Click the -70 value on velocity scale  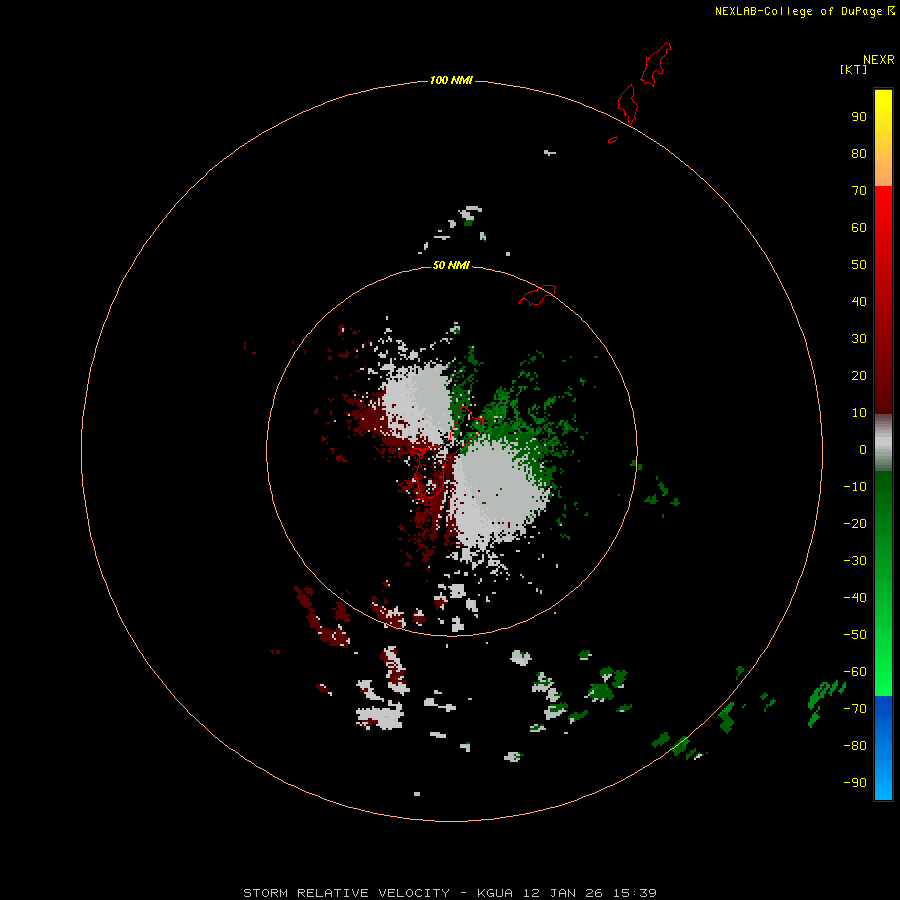click(855, 708)
